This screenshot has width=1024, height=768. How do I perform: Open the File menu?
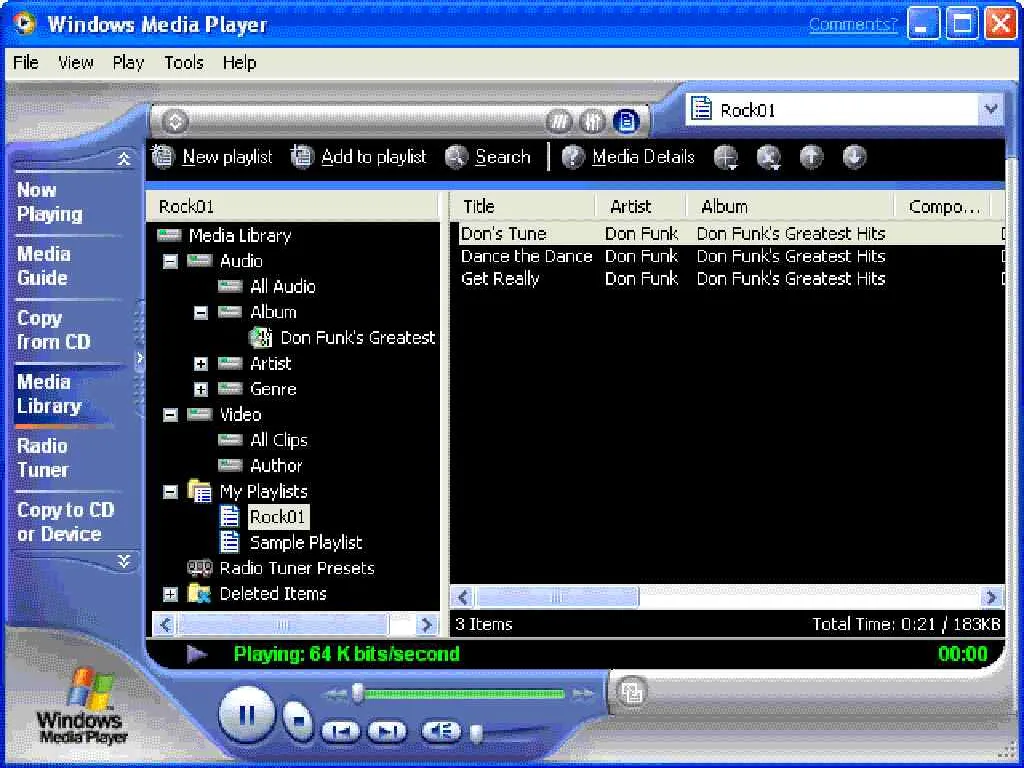point(25,63)
